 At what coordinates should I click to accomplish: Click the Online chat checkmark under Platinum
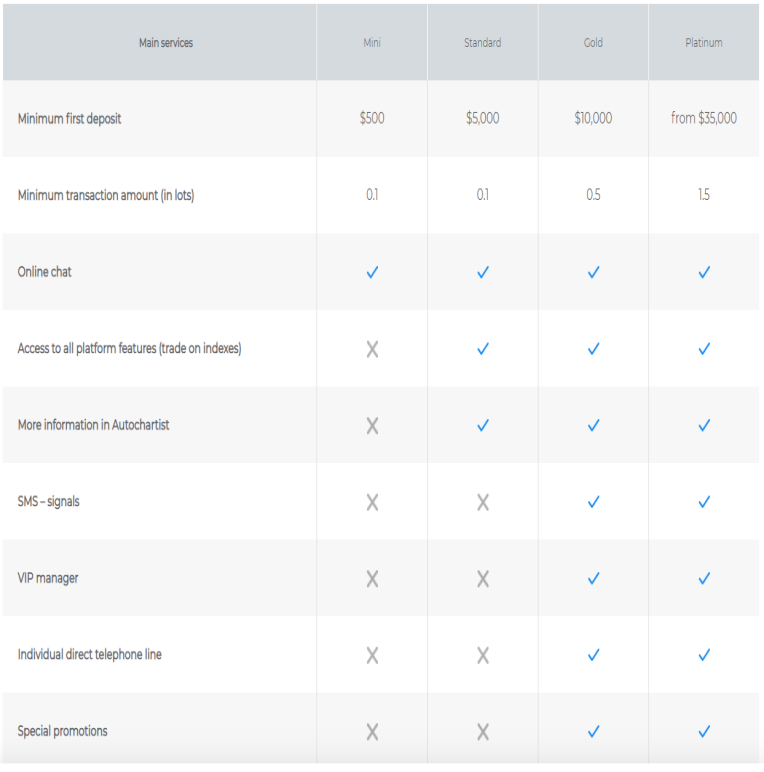click(704, 272)
